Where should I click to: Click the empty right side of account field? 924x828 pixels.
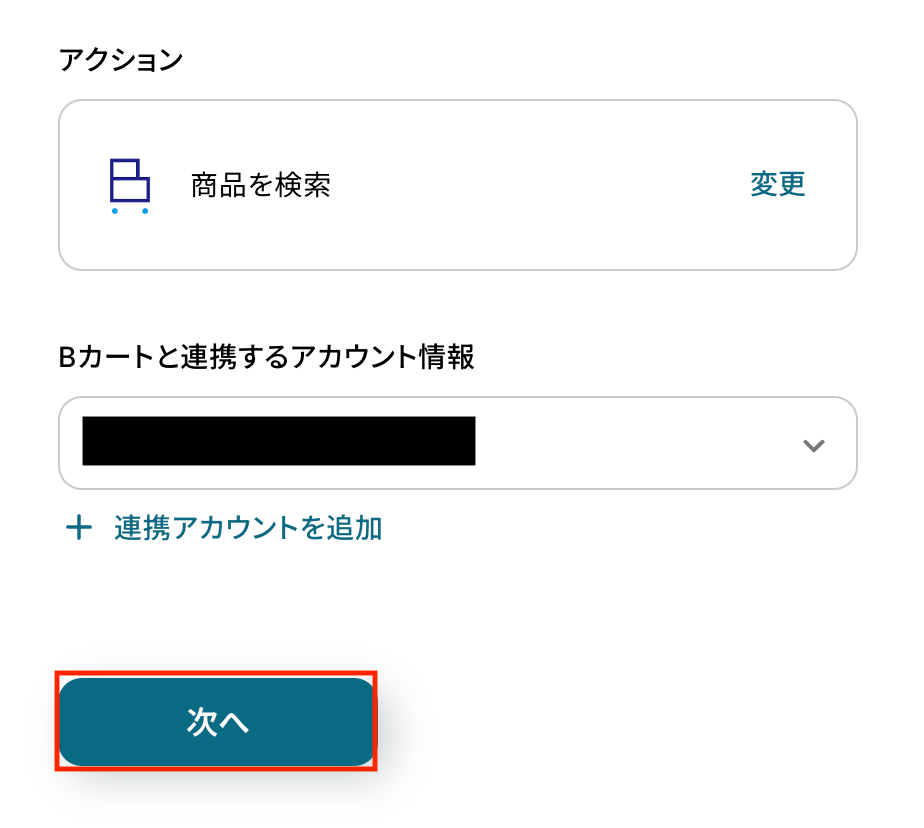click(640, 443)
